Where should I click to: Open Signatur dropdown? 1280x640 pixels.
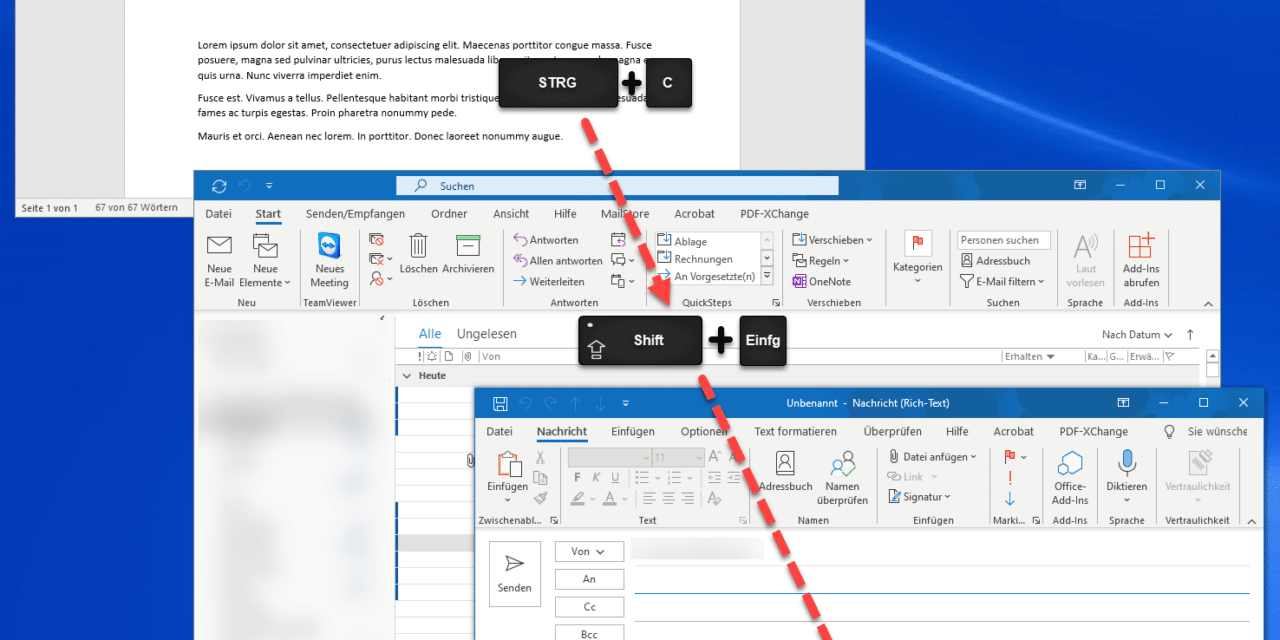(919, 497)
